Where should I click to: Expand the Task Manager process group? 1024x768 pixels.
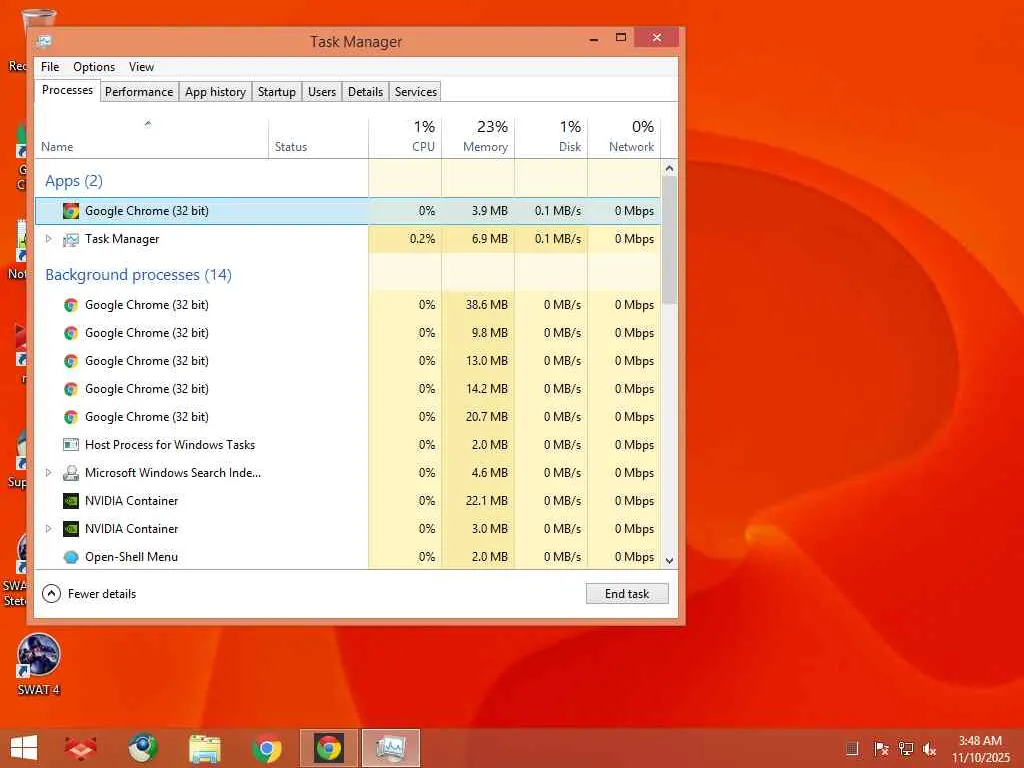pos(48,239)
